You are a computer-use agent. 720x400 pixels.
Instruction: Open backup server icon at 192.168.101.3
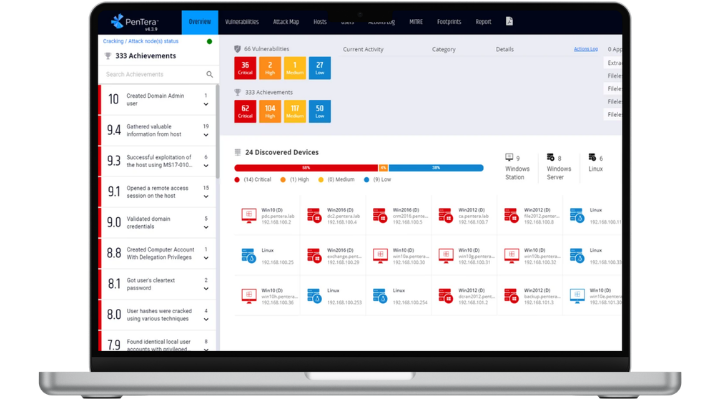pyautogui.click(x=511, y=296)
